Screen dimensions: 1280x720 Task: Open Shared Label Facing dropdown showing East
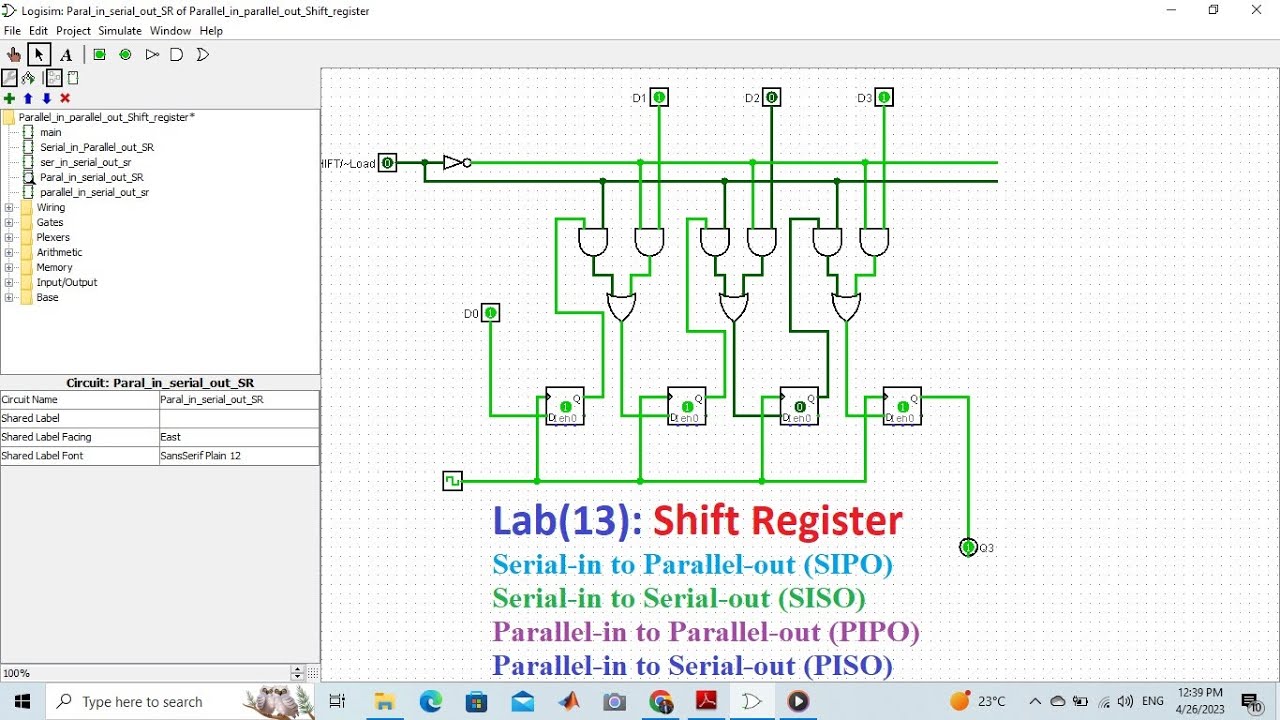coord(239,437)
